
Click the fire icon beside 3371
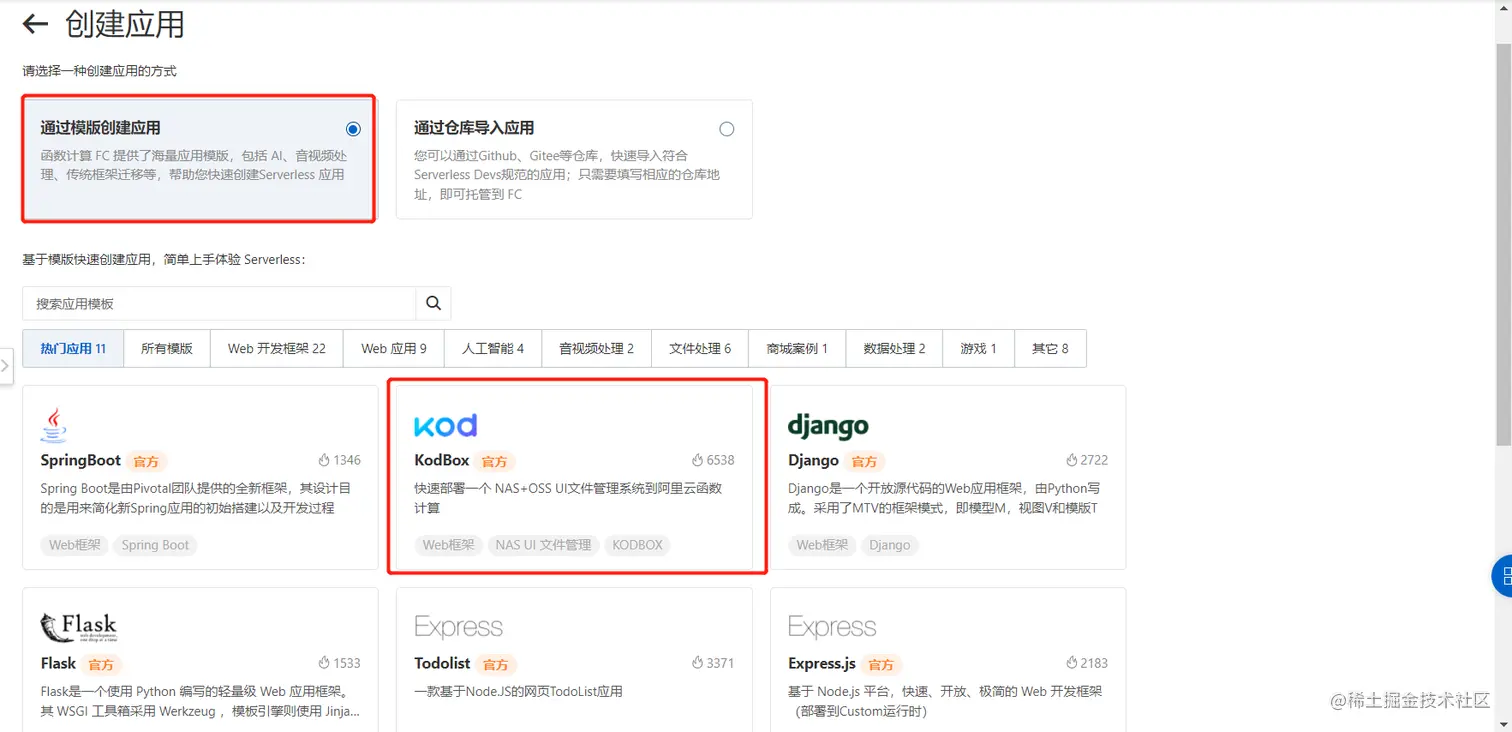pos(698,663)
